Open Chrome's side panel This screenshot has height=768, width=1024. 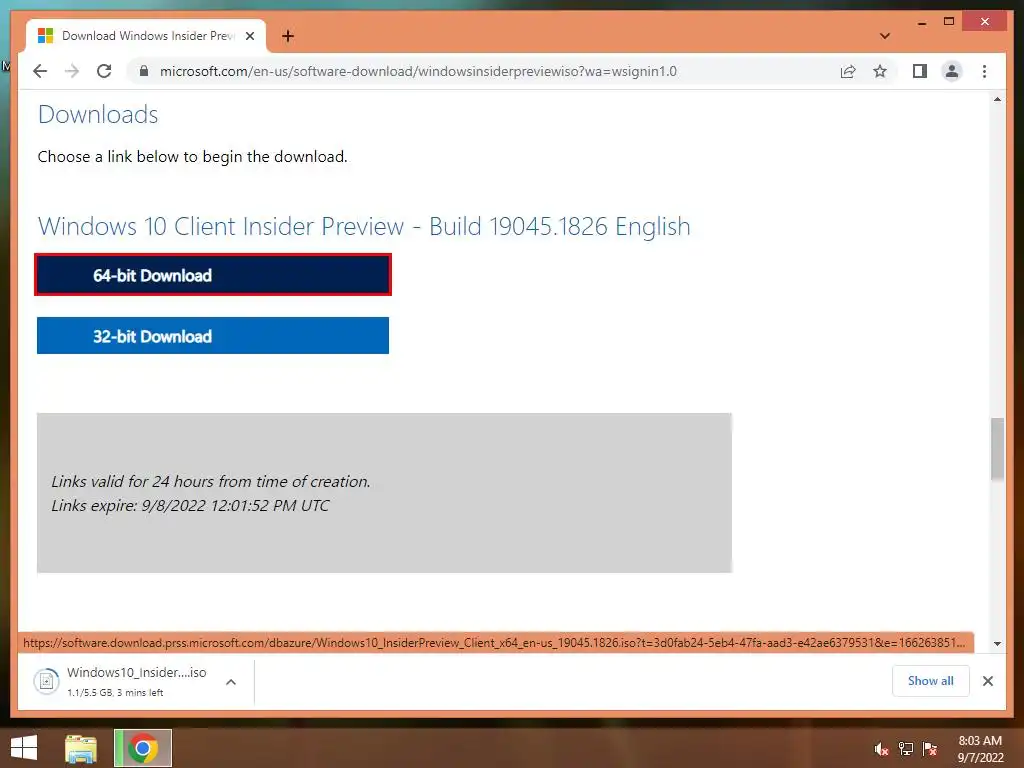(920, 71)
